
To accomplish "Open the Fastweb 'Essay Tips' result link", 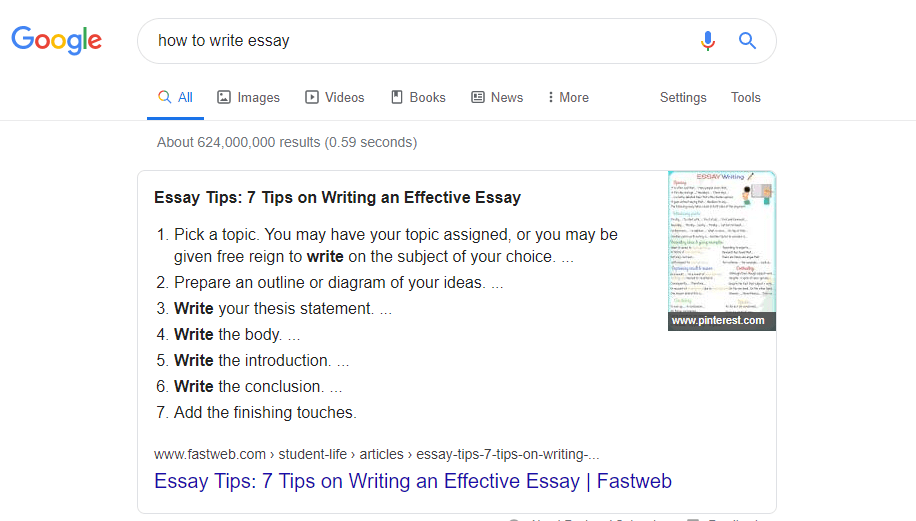I will click(x=412, y=481).
